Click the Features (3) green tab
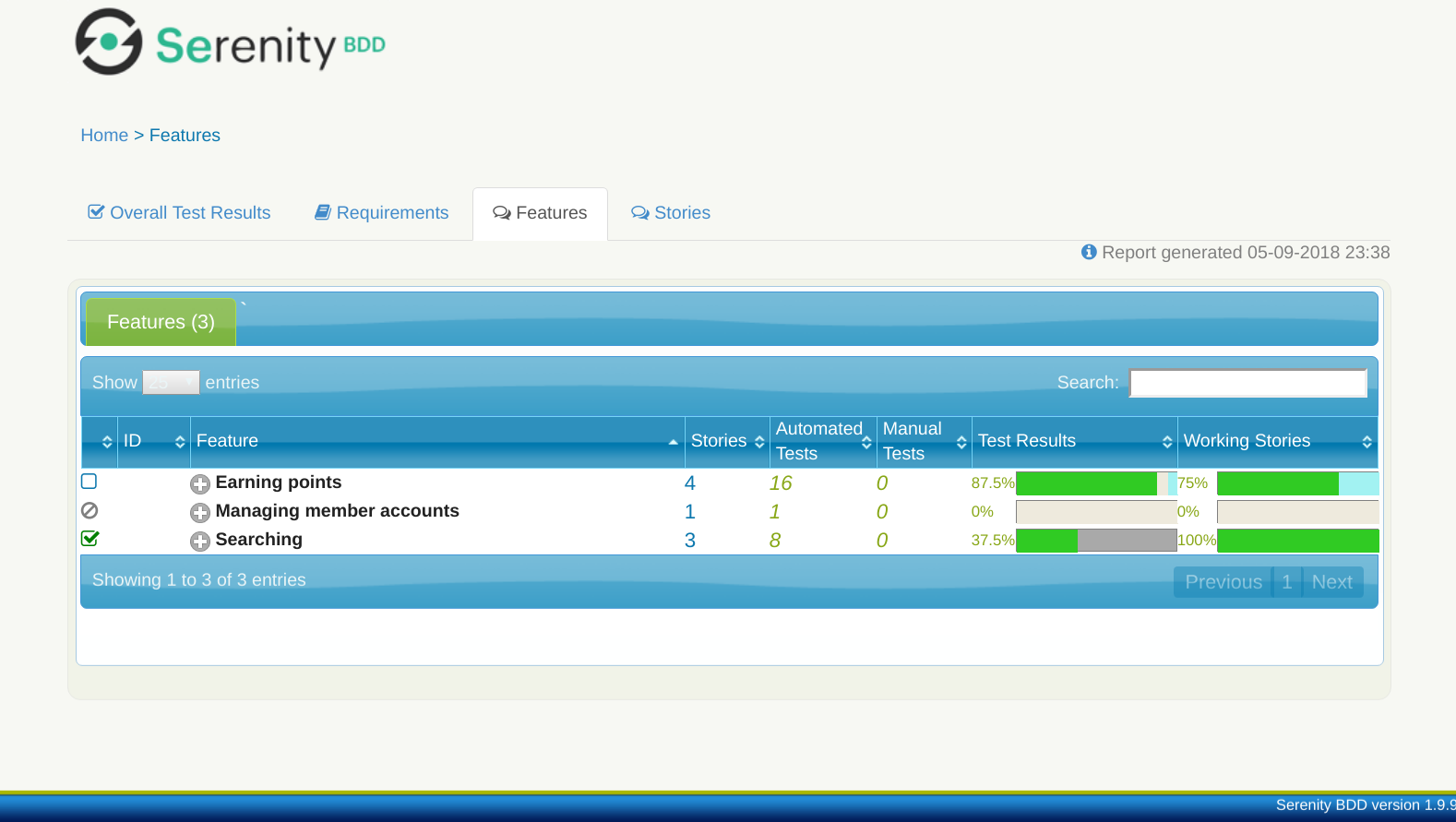 pyautogui.click(x=161, y=322)
